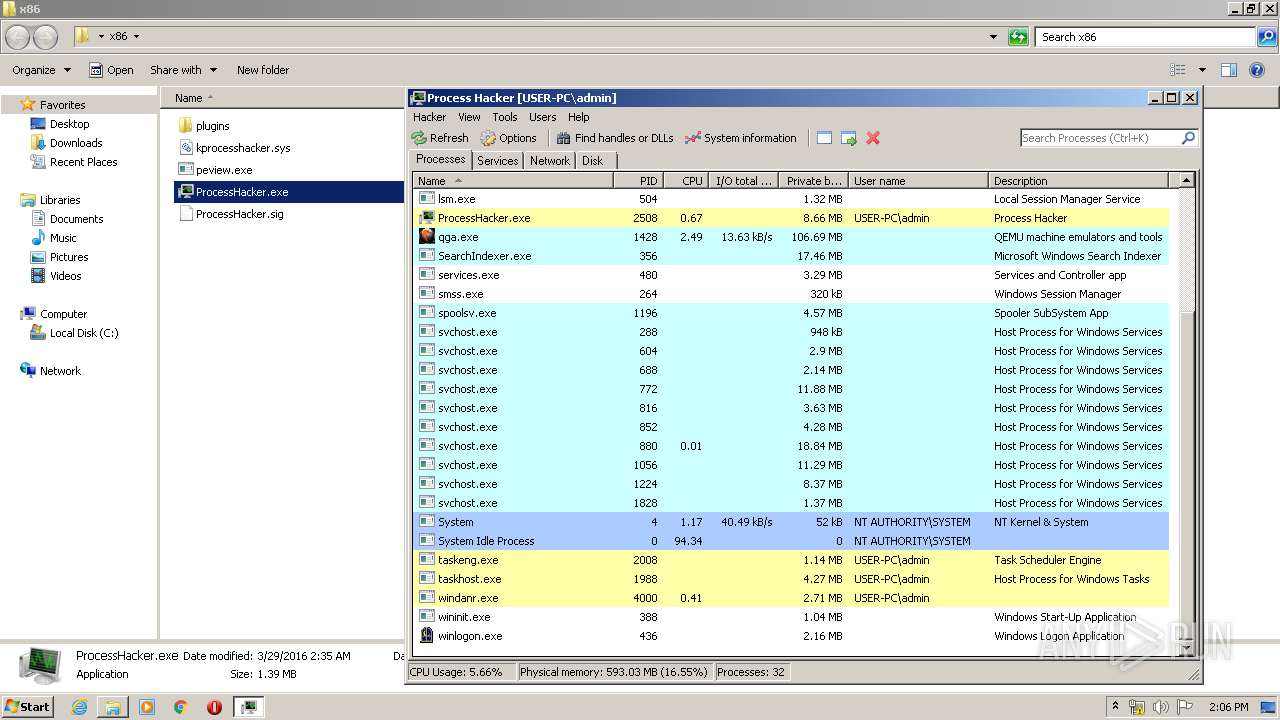
Task: Select the winlogon.exe process icon
Action: pos(427,636)
